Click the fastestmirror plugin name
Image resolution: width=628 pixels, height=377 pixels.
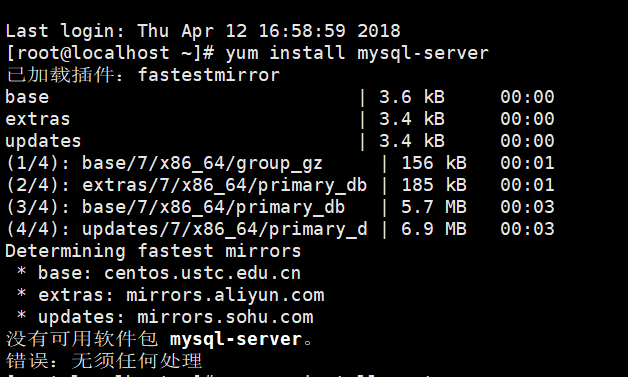click(209, 75)
